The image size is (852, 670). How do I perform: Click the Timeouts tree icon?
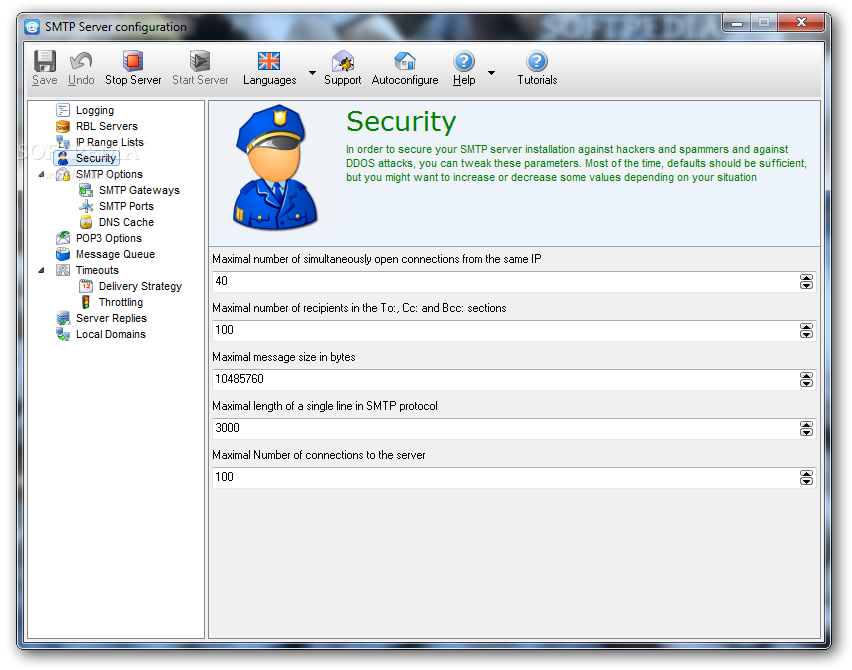point(63,270)
